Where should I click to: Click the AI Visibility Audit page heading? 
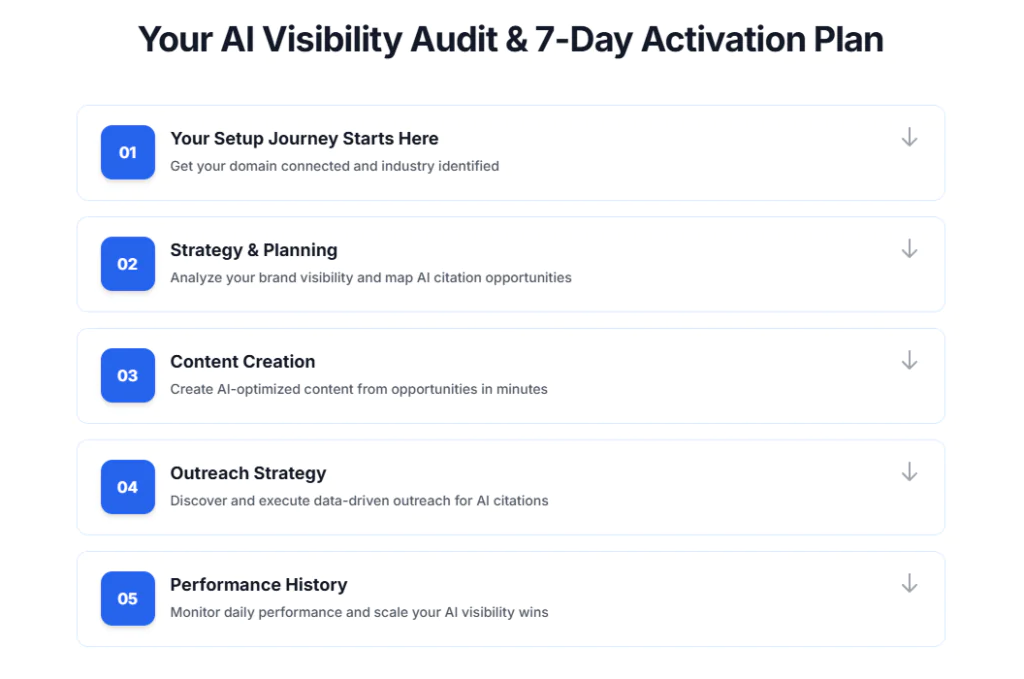[x=511, y=39]
